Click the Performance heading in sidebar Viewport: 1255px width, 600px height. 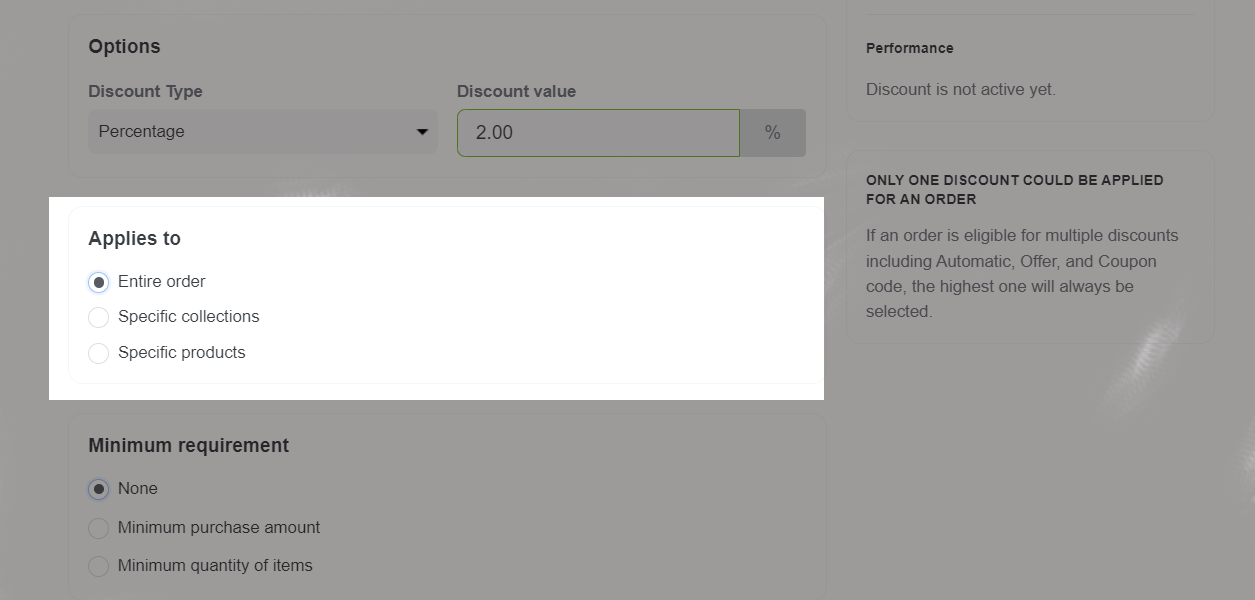(x=909, y=48)
